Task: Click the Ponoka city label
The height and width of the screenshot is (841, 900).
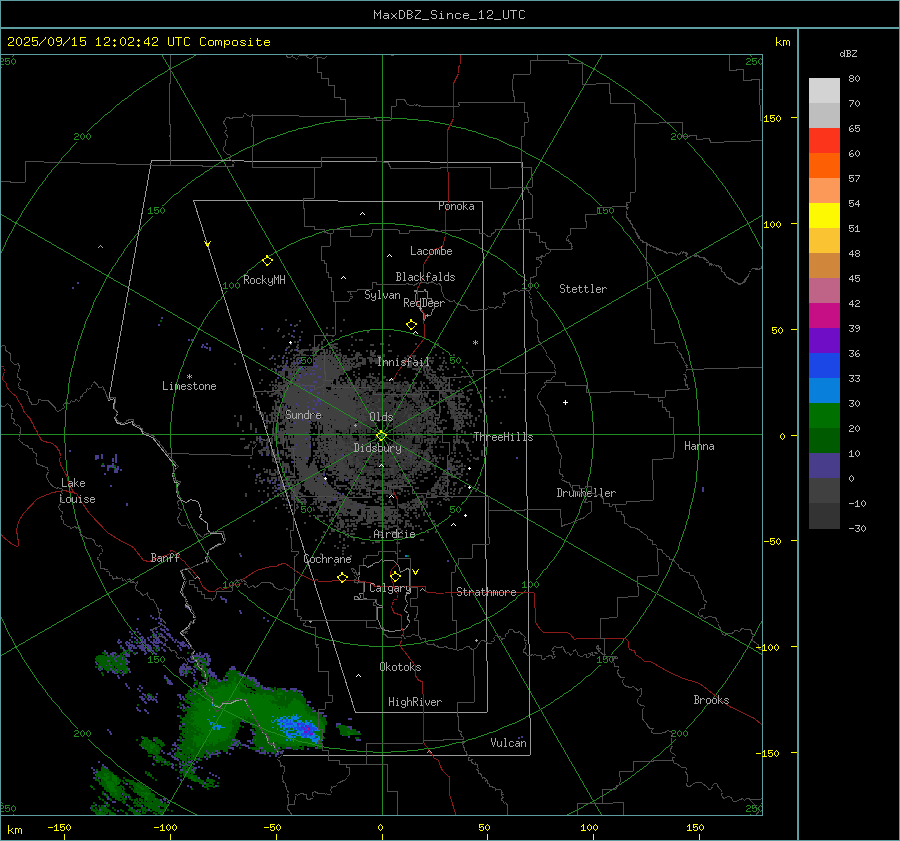Action: tap(456, 206)
